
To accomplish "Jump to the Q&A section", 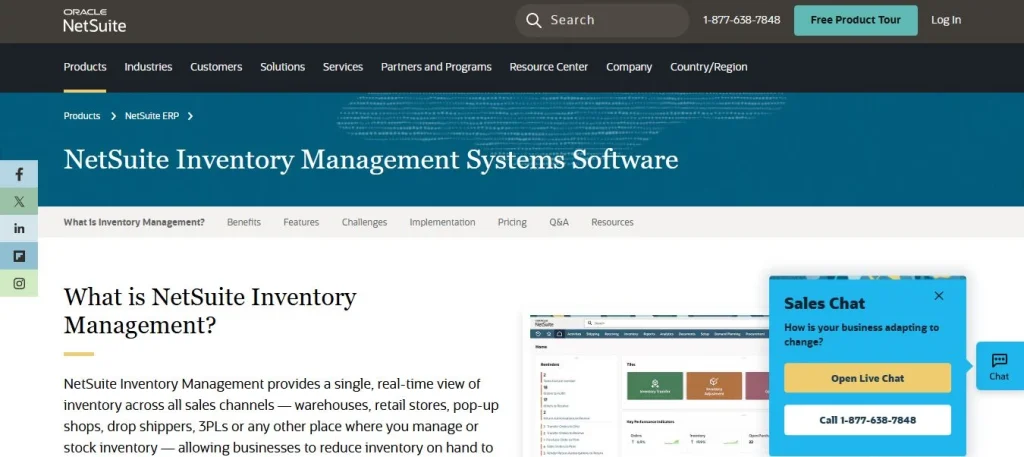I will 559,222.
